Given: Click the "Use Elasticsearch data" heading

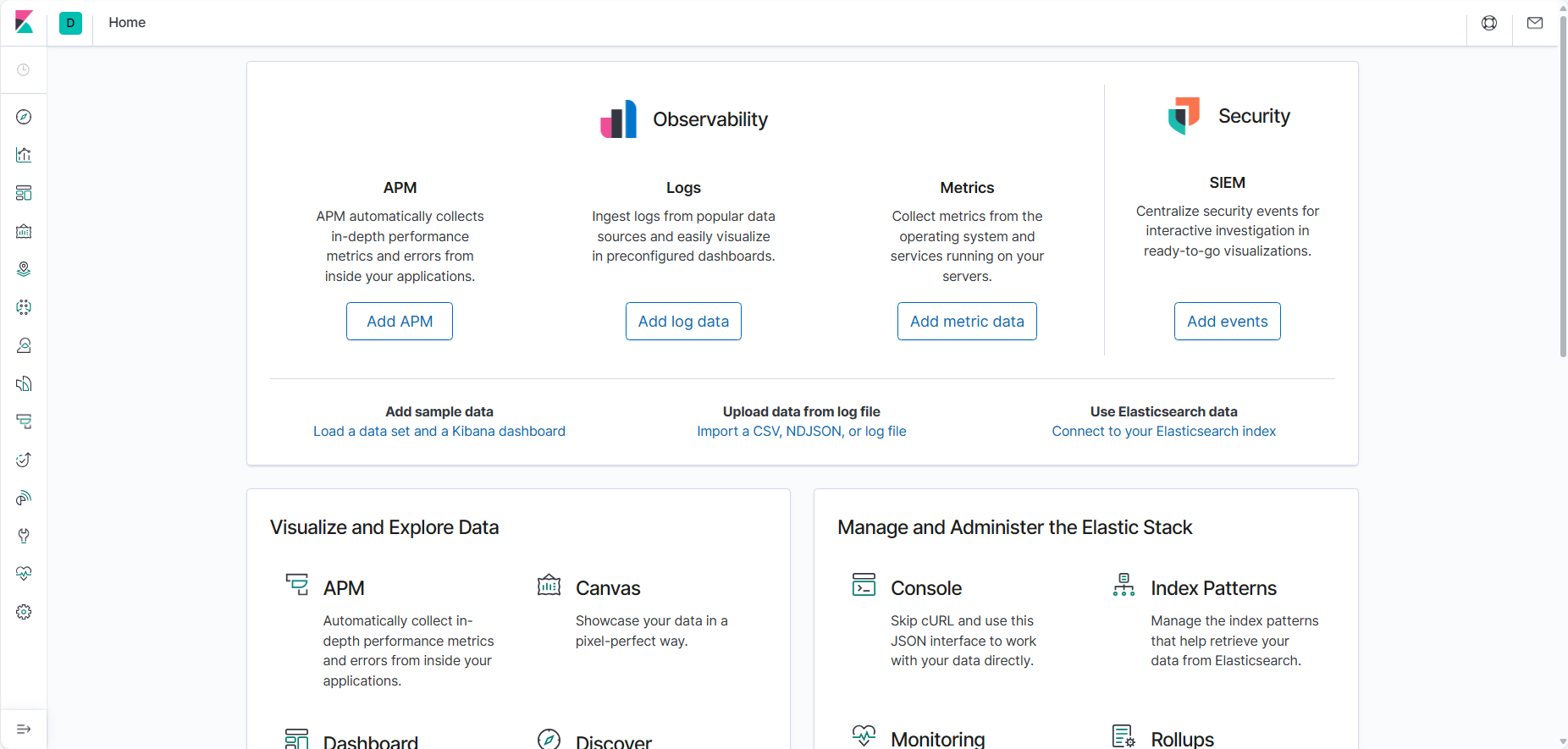Looking at the screenshot, I should 1164,412.
